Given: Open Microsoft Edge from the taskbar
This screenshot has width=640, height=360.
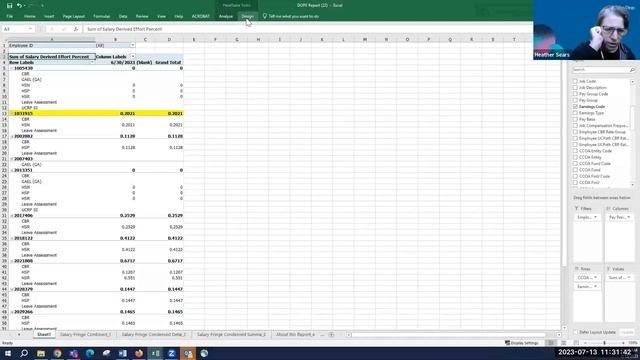Looking at the screenshot, I should pyautogui.click(x=90, y=353).
